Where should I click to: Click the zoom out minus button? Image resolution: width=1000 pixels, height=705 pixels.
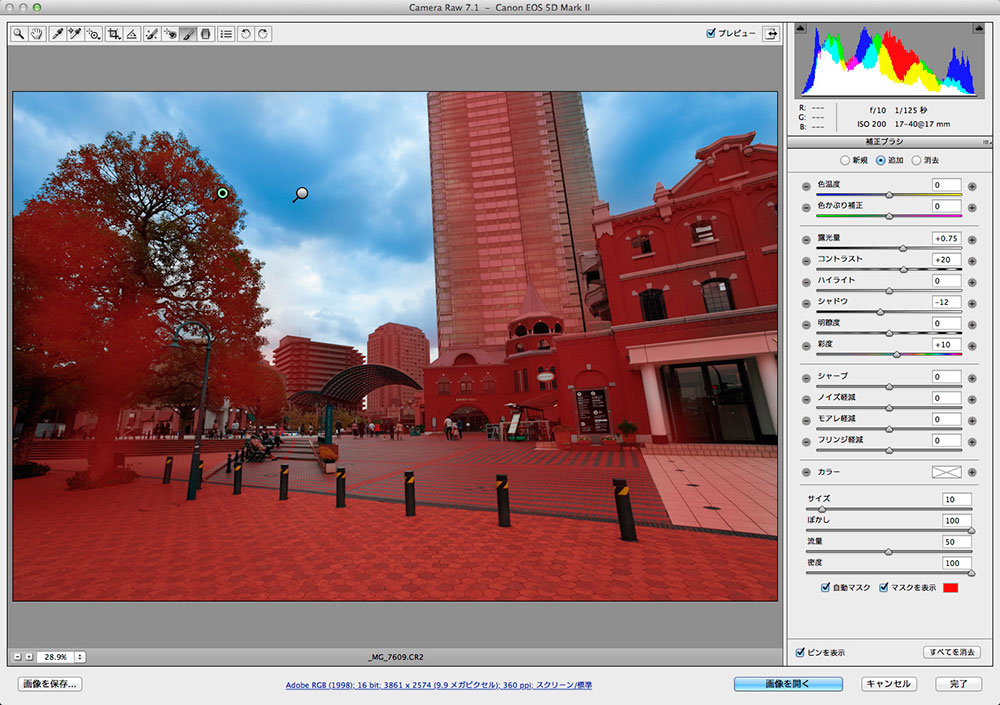17,657
